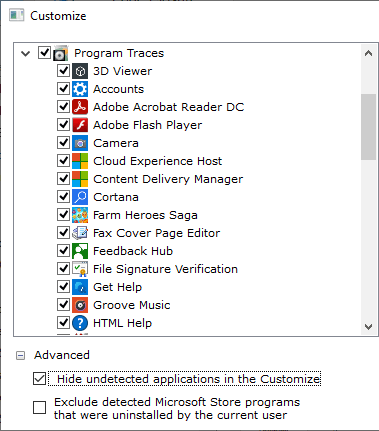379x431 pixels.
Task: Select the 3D Viewer entry
Action: 122,71
